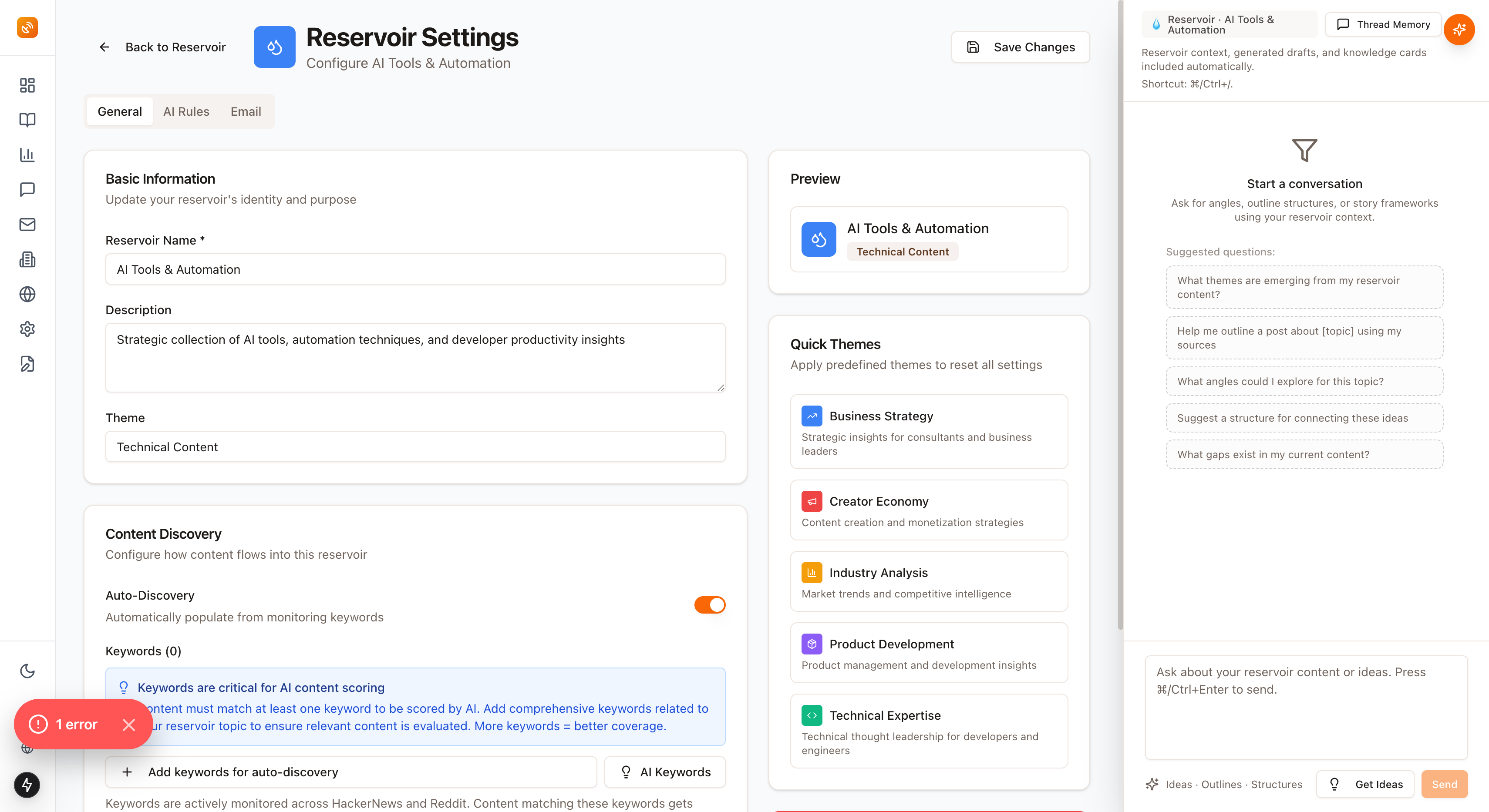Open the document edit icon in the sidebar
Screen dimensions: 1489x812
(x=27, y=364)
